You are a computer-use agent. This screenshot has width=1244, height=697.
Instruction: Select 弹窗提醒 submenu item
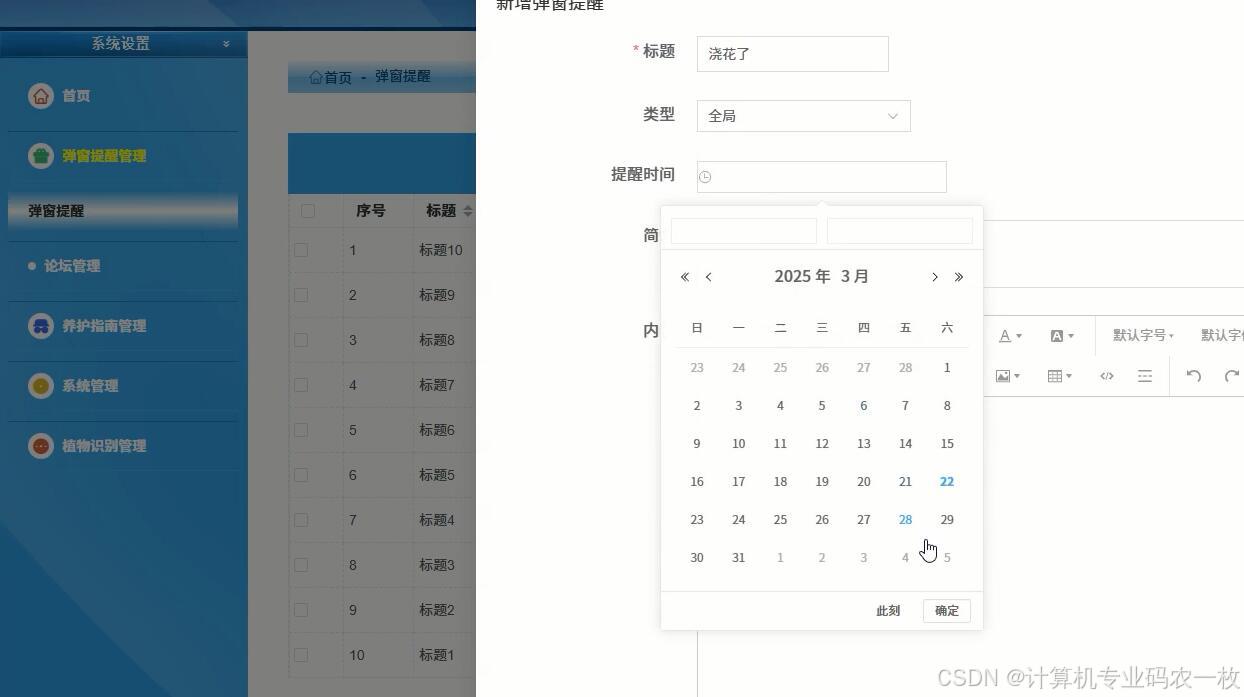(123, 211)
